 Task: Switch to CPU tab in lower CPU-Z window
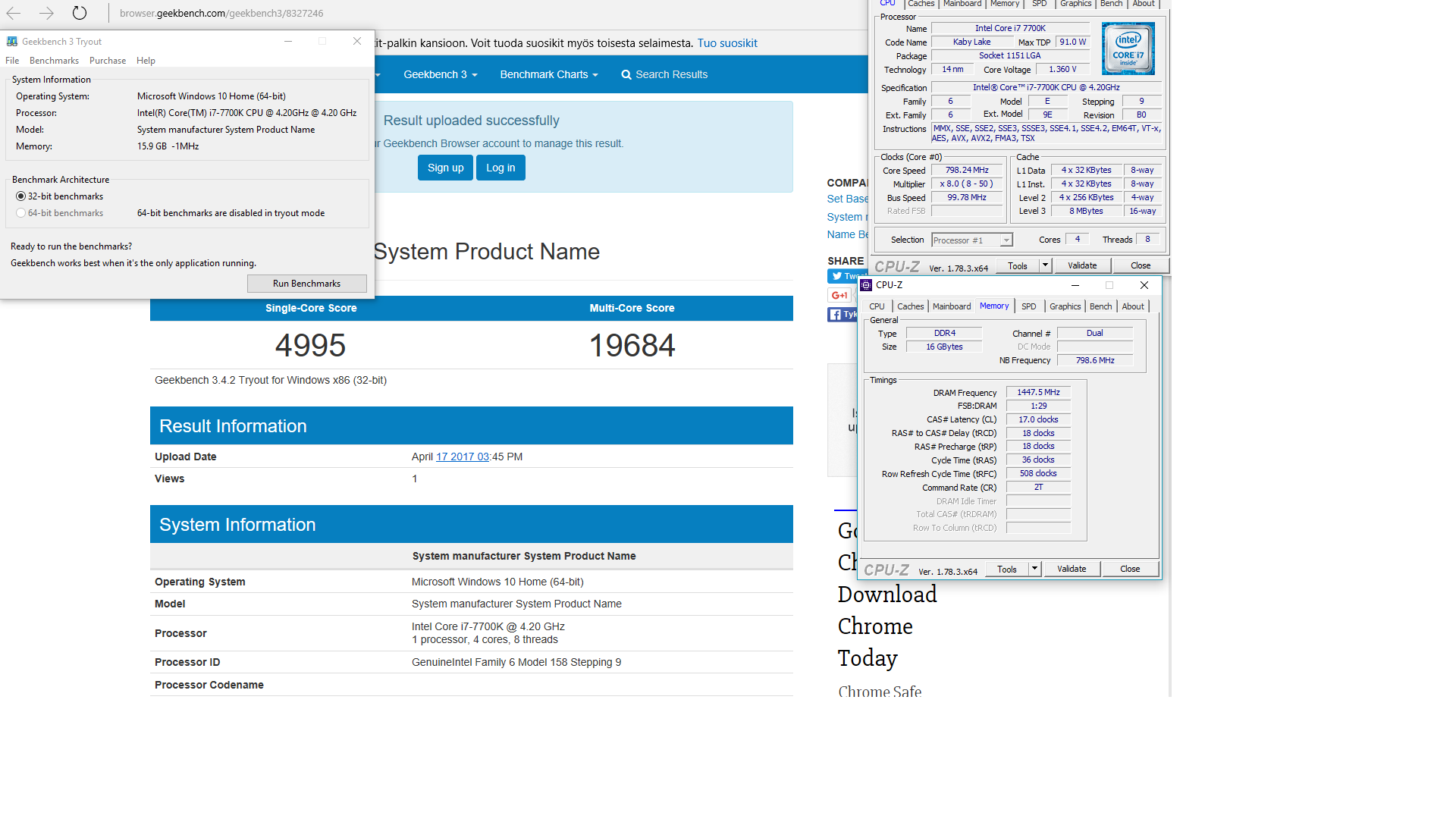click(877, 306)
